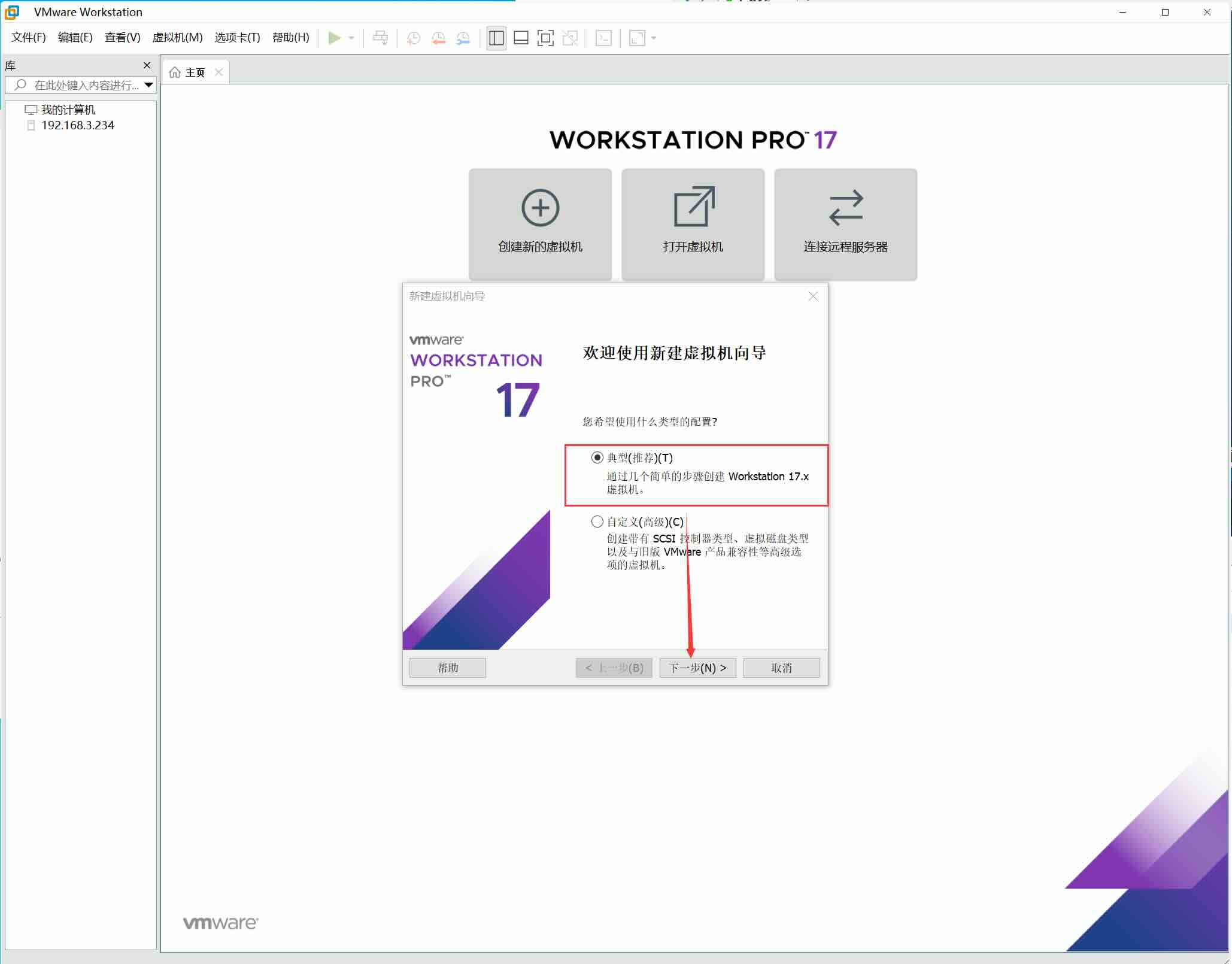Select the 192.168.3.234 server entry

pos(71,125)
